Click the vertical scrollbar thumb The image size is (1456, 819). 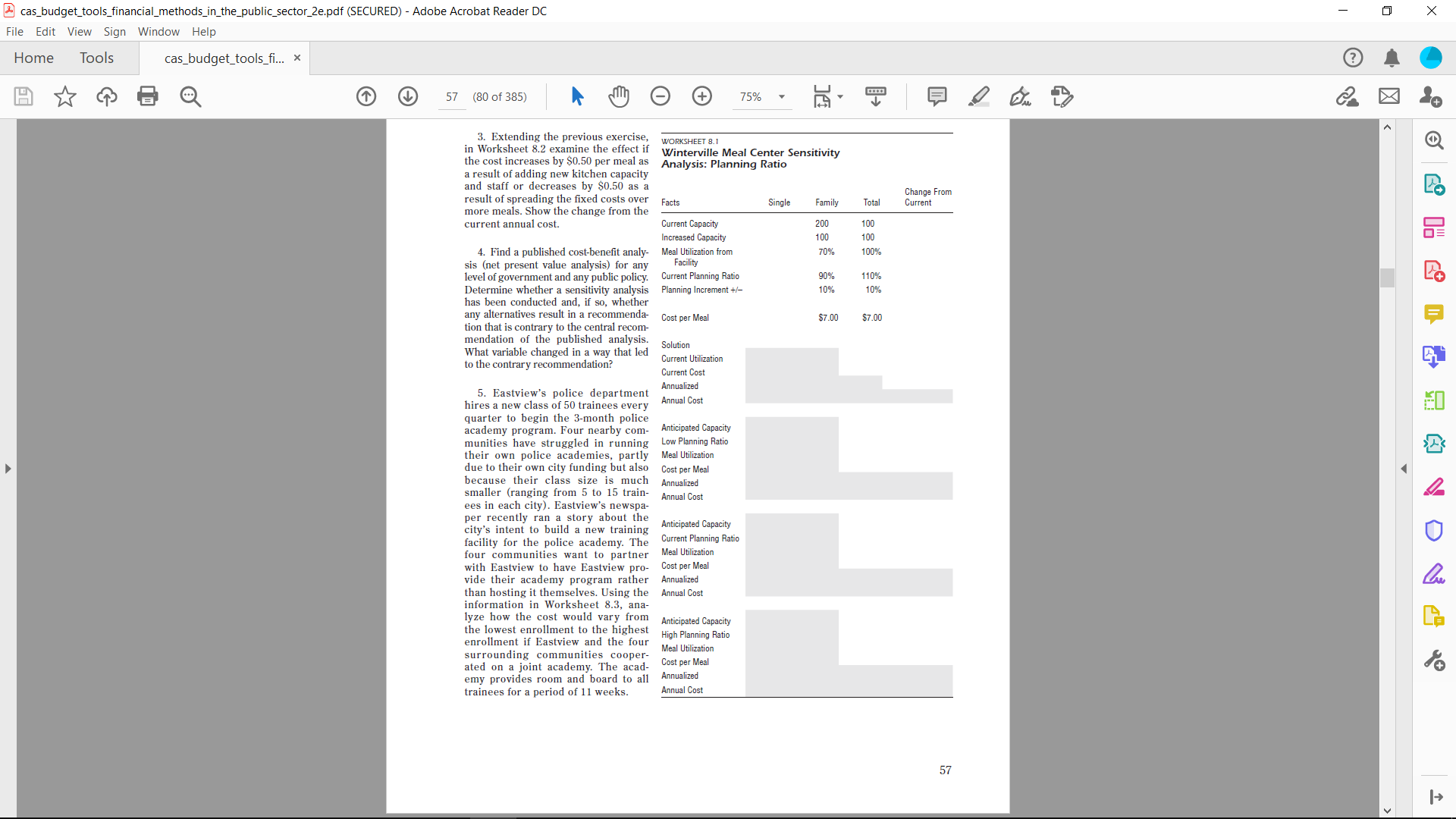pyautogui.click(x=1387, y=278)
